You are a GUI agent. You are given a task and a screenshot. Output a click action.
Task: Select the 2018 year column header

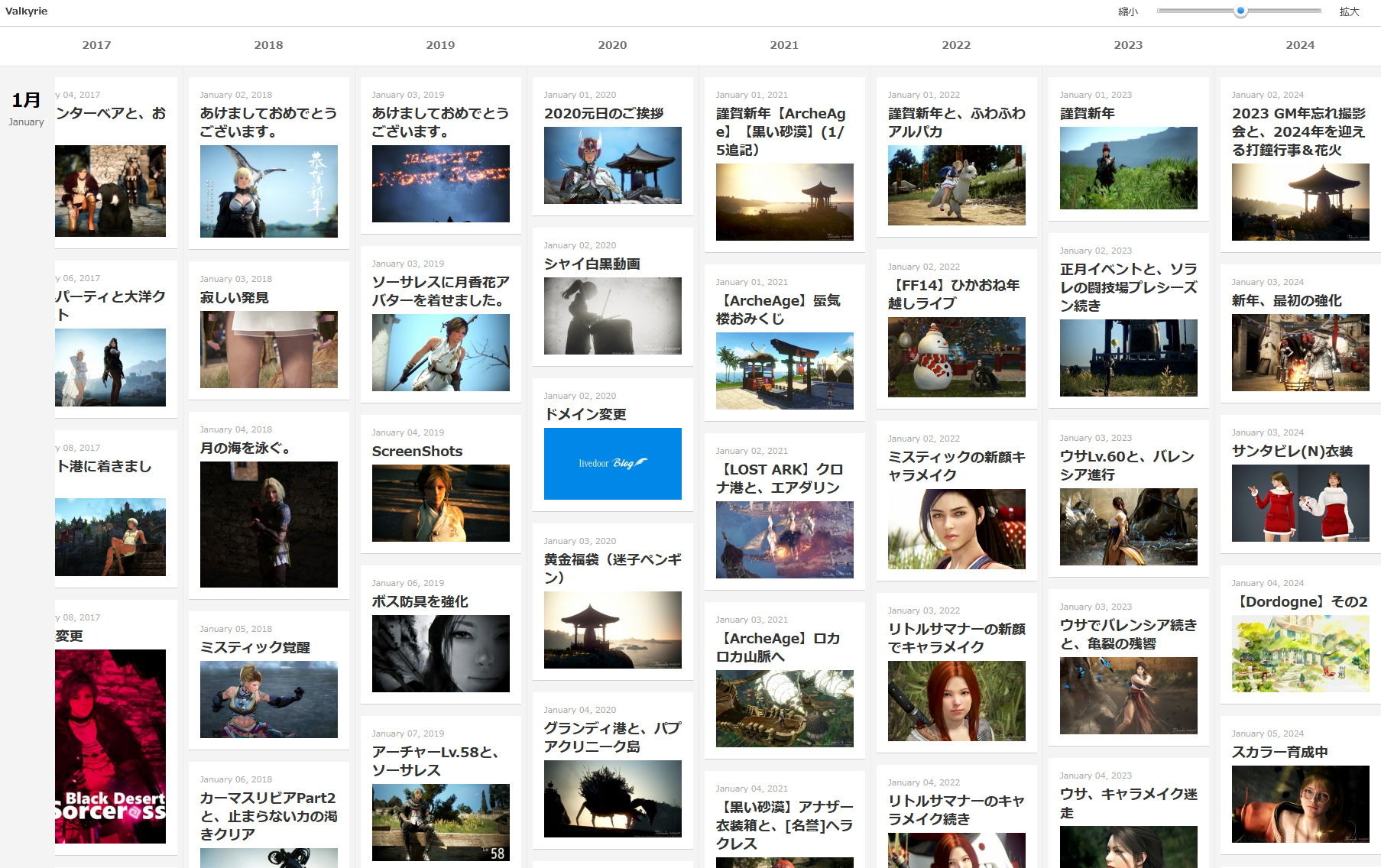269,45
